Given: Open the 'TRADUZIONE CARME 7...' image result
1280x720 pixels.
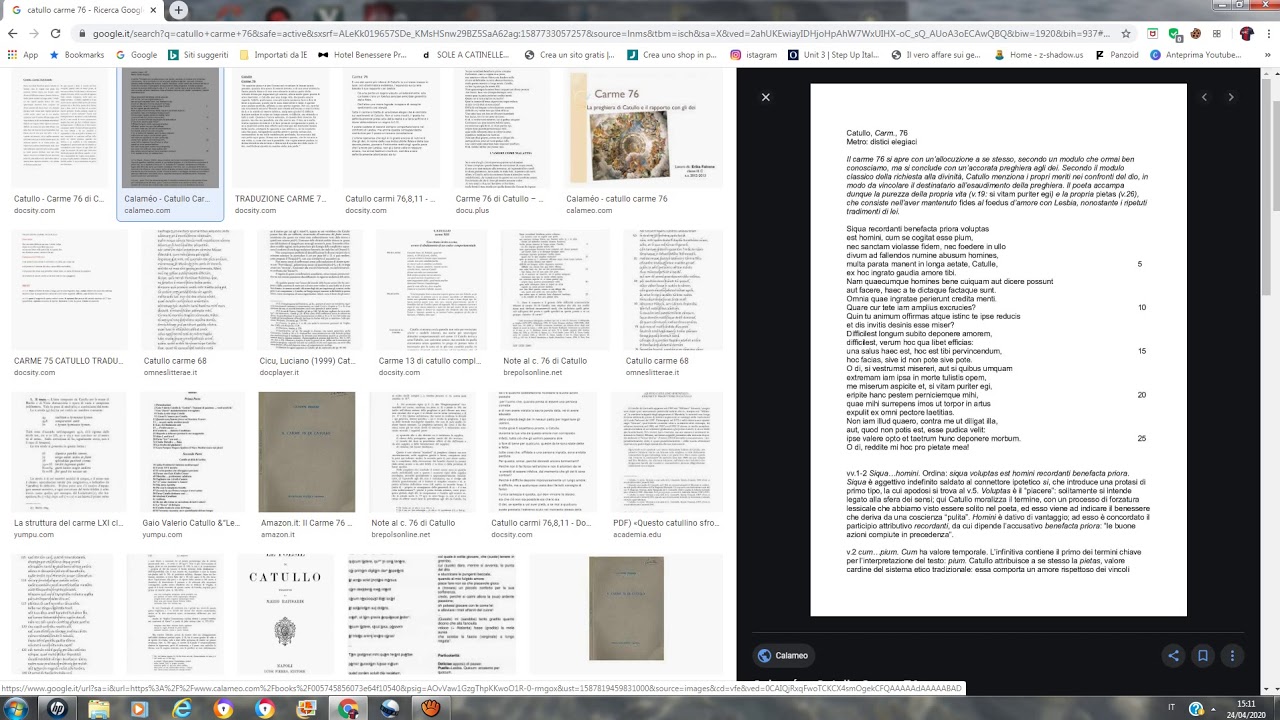Looking at the screenshot, I should pyautogui.click(x=280, y=129).
